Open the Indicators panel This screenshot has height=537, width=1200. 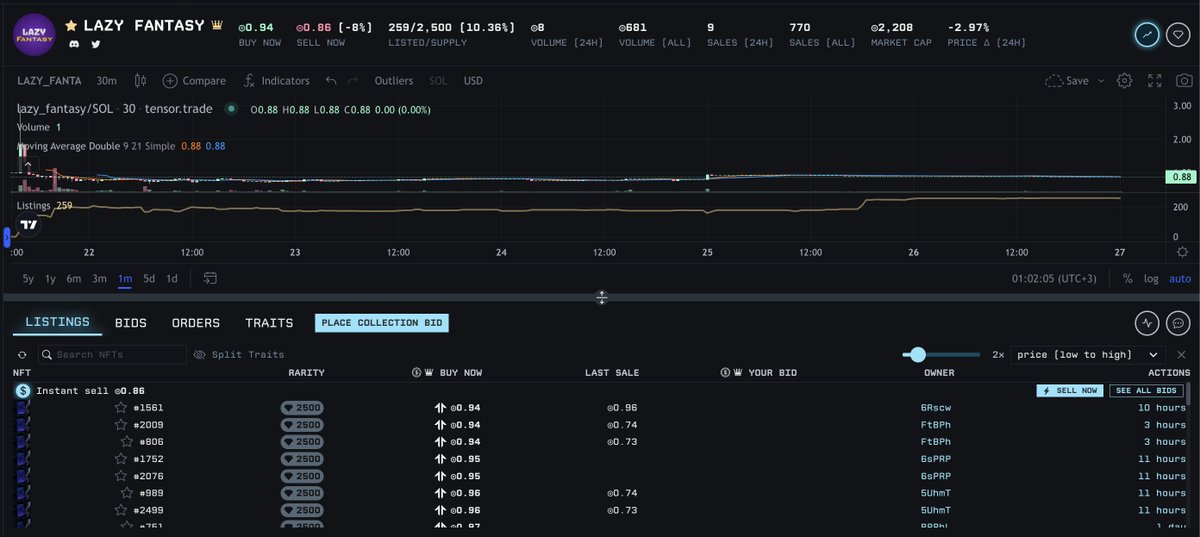click(x=277, y=81)
